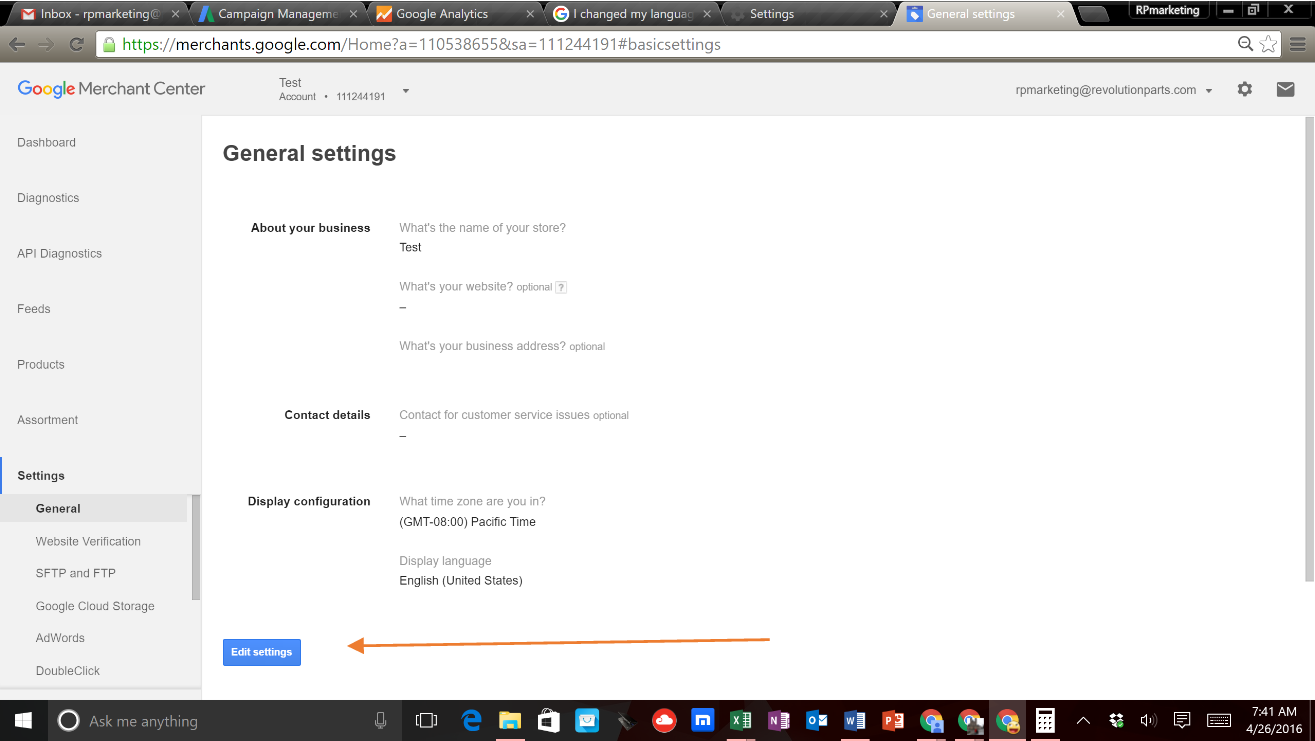The height and width of the screenshot is (741, 1315).
Task: Select SFTP and FTP in the sidebar
Action: tap(76, 573)
